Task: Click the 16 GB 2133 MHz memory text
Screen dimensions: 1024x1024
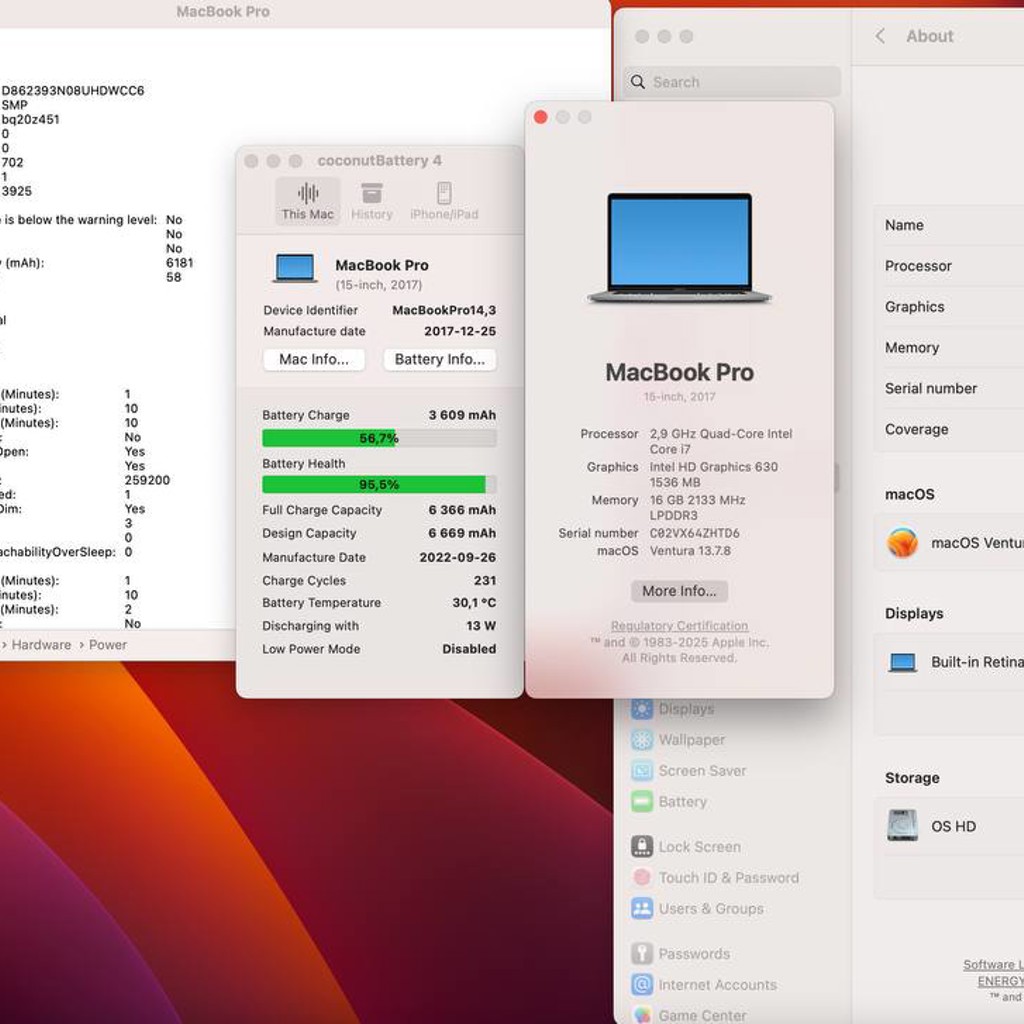Action: tap(697, 500)
